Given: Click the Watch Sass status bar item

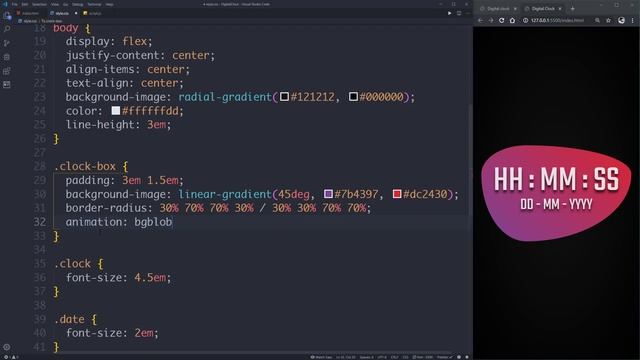Looking at the screenshot, I should click(x=321, y=357).
